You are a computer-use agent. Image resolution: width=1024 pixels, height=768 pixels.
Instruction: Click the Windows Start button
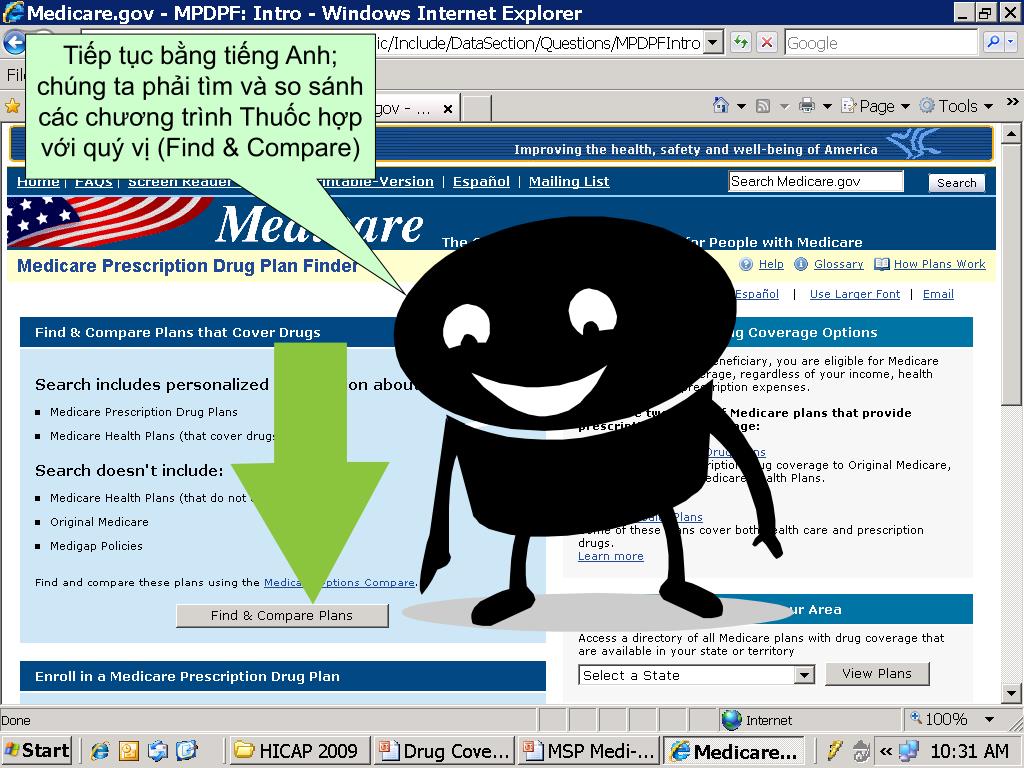pos(37,750)
